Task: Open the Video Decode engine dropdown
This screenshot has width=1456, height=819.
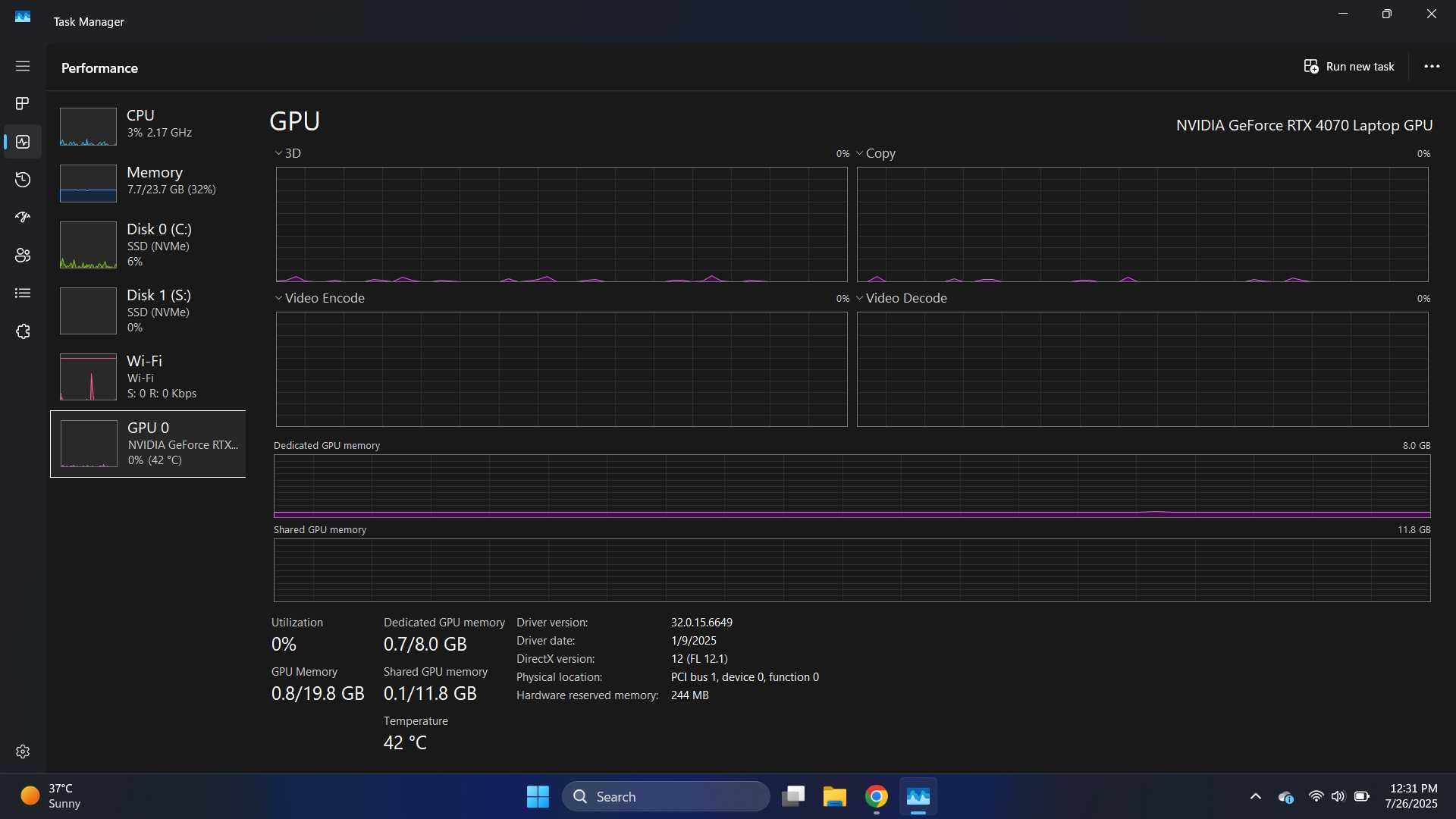Action: tap(901, 298)
